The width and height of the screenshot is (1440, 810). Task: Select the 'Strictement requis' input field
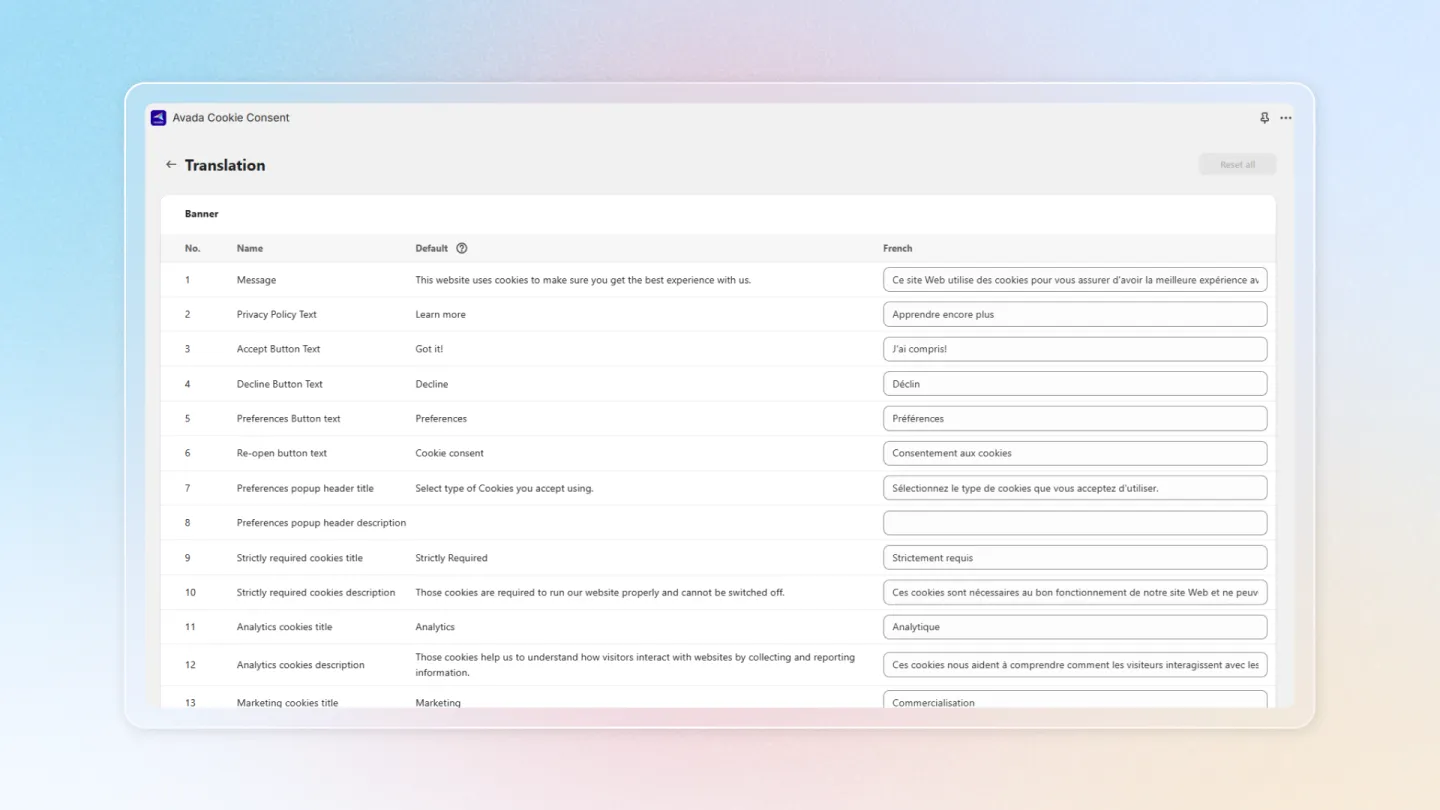click(1075, 558)
